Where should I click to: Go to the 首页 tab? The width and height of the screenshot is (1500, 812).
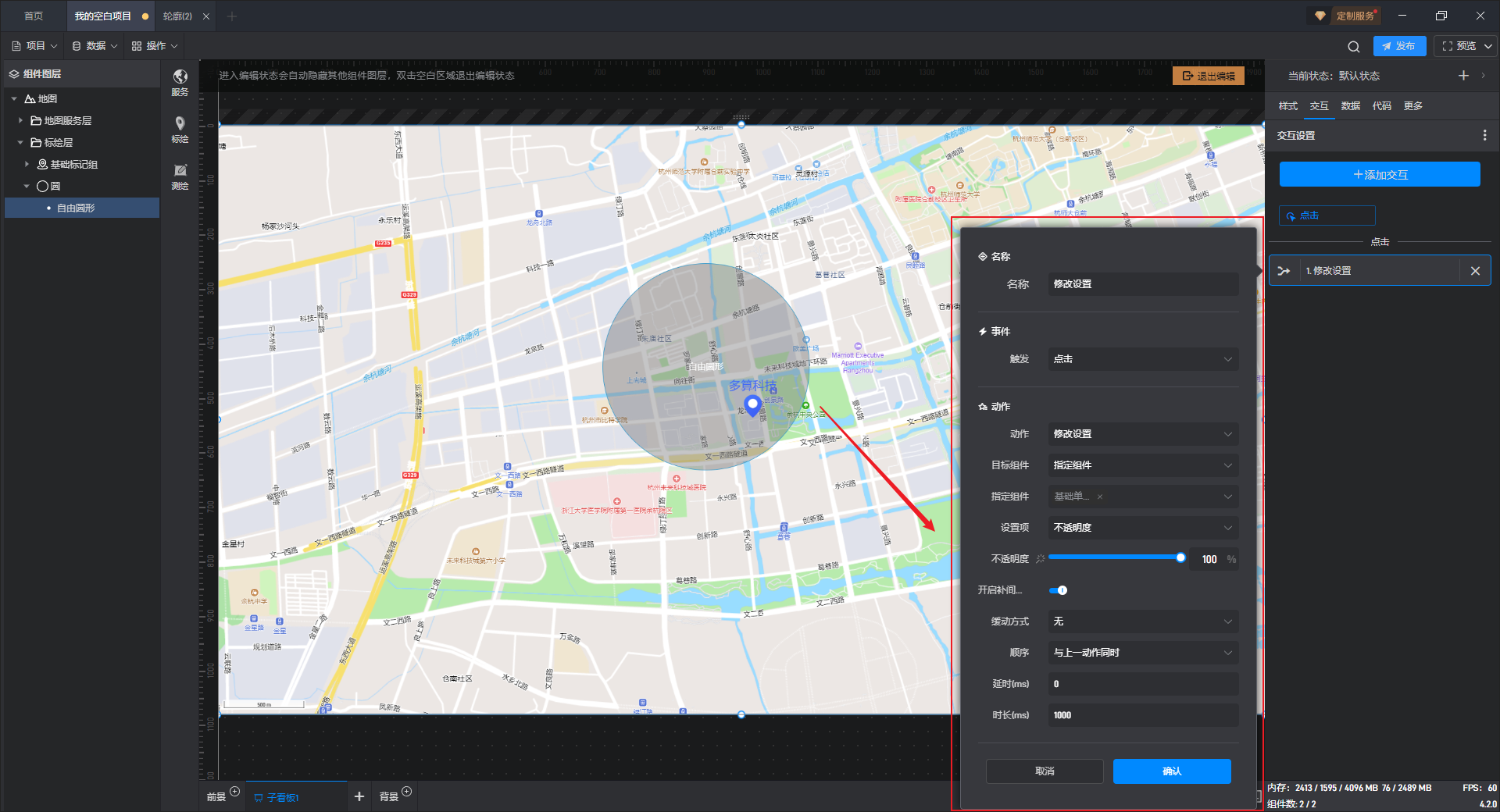click(x=34, y=16)
